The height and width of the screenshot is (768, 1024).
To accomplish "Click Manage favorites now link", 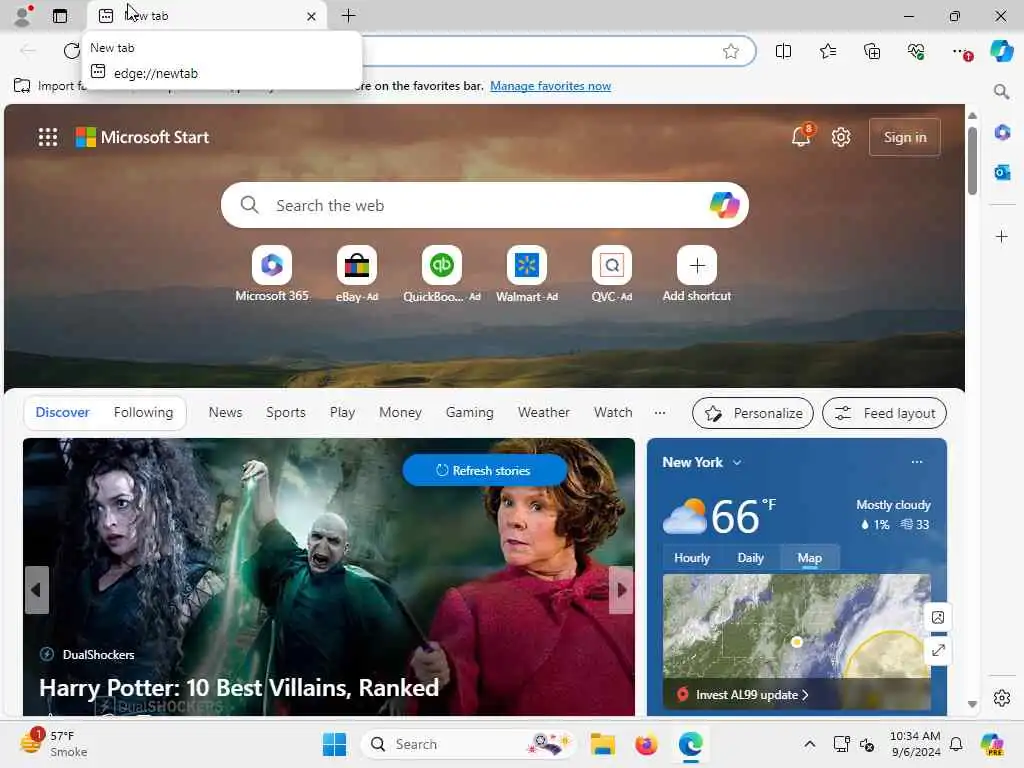I will (x=551, y=86).
